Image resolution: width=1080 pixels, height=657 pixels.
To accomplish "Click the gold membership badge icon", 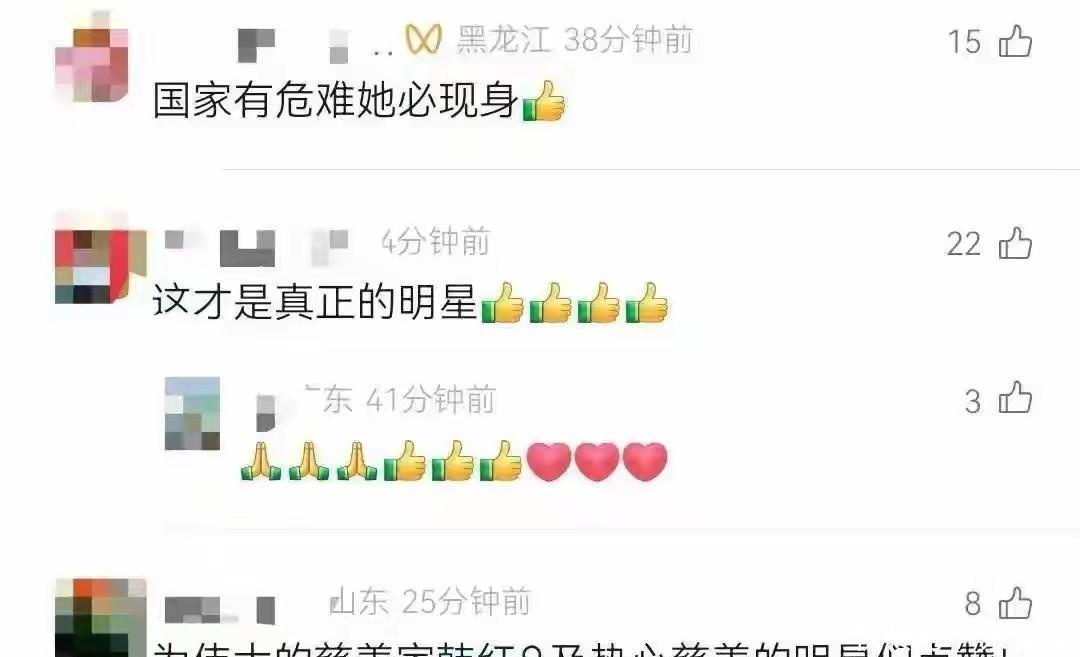I will [423, 39].
